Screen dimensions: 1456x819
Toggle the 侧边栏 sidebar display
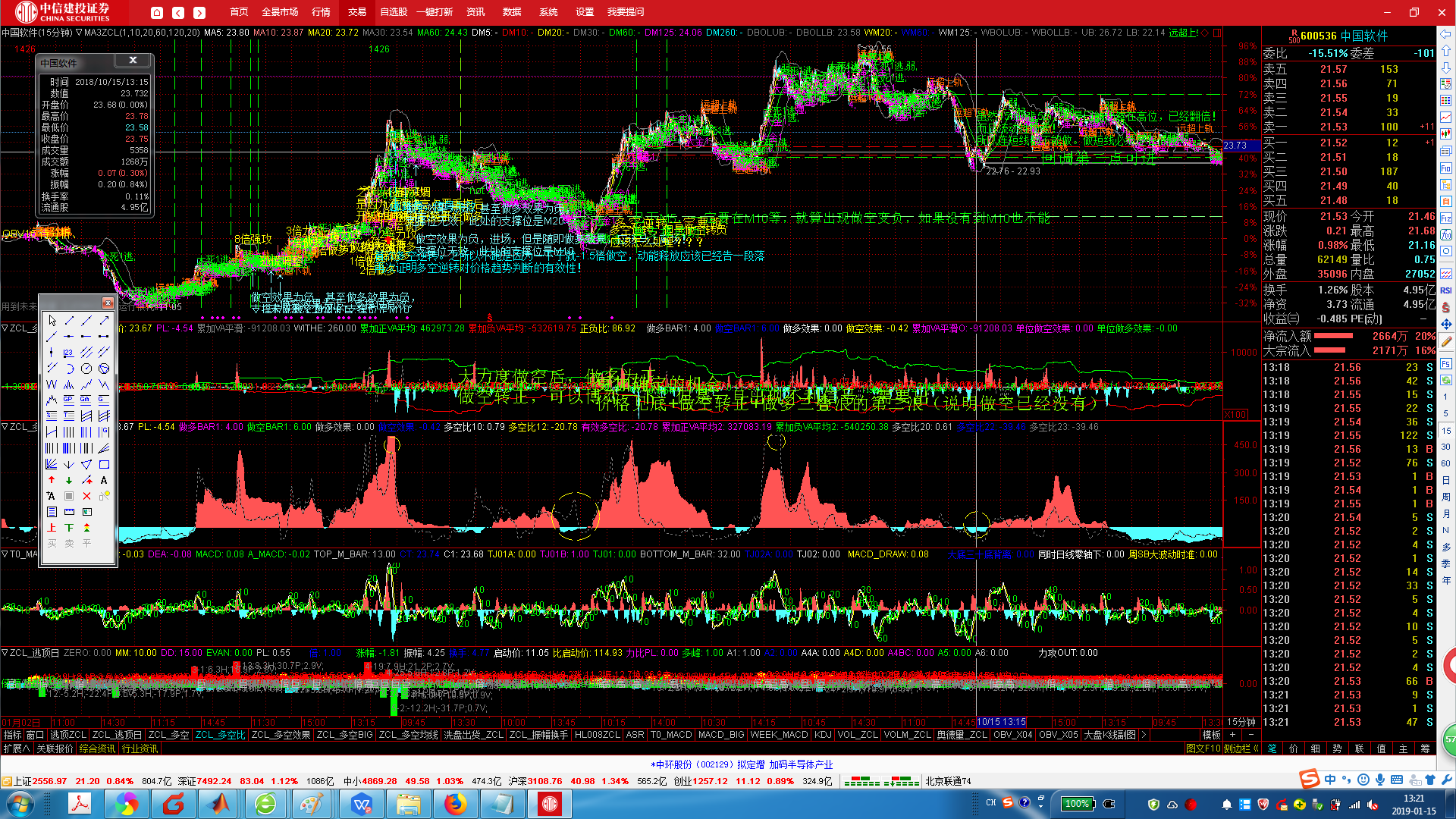click(x=1241, y=748)
